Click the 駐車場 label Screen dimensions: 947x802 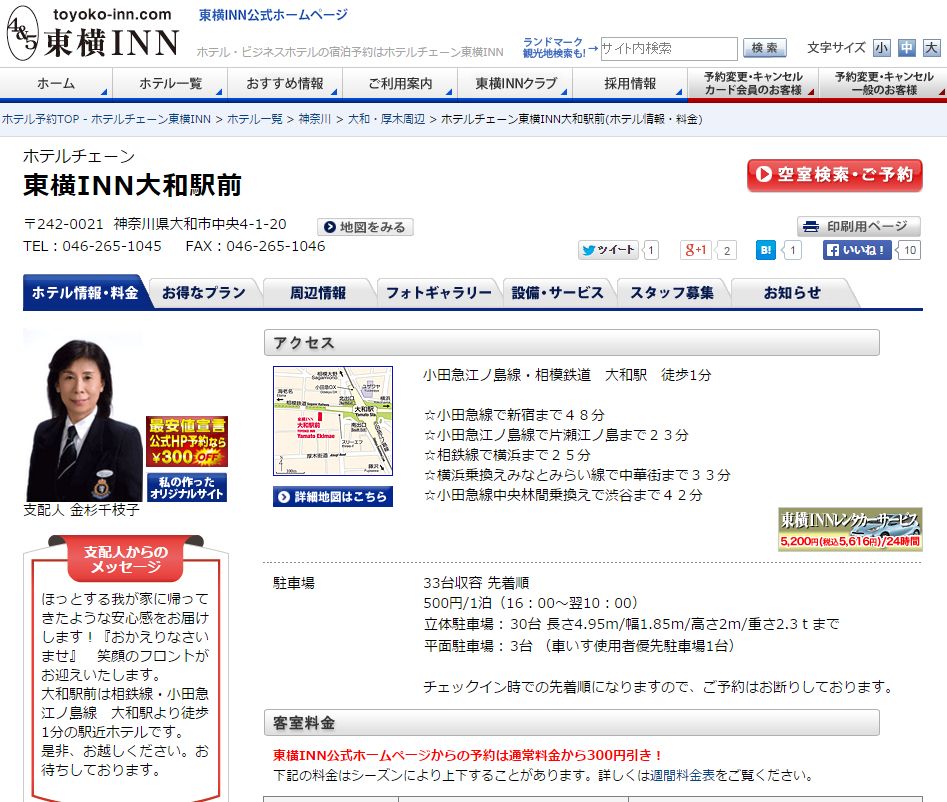[294, 583]
